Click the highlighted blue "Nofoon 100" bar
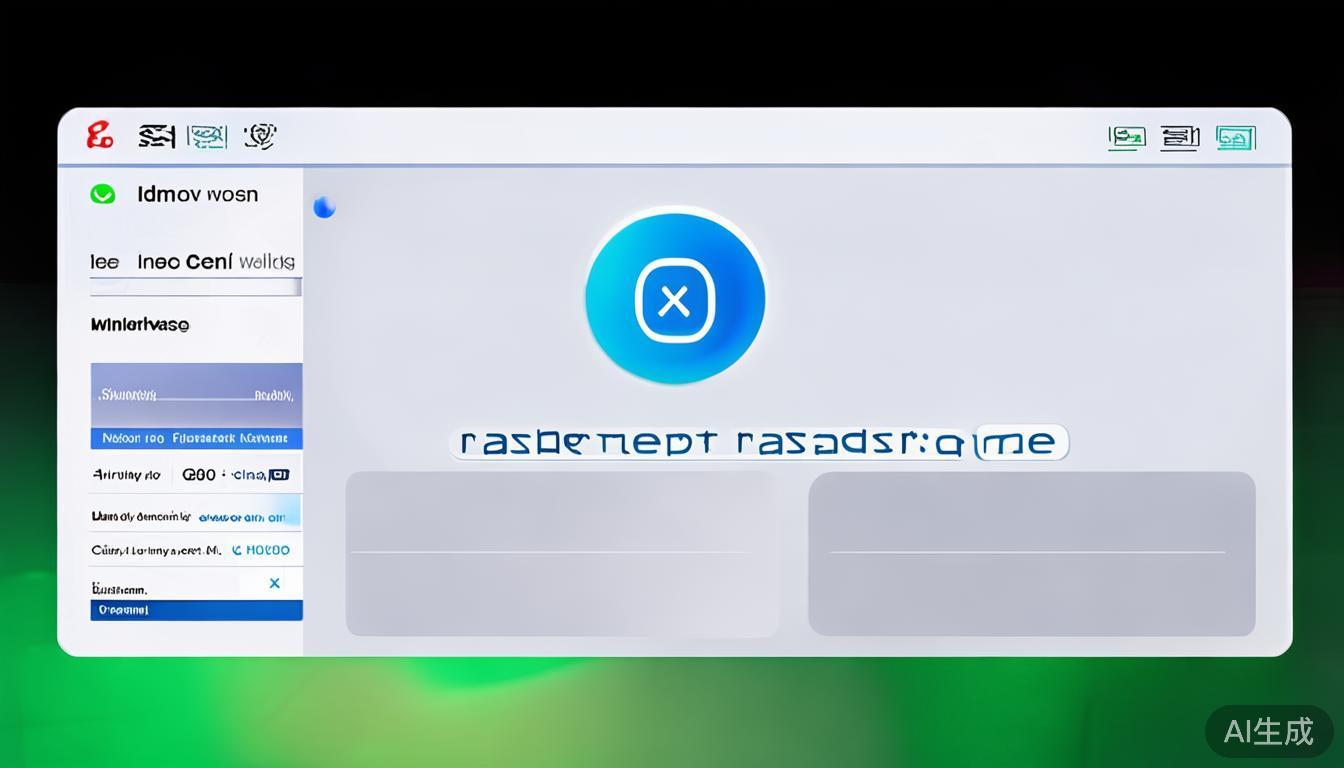 pyautogui.click(x=196, y=438)
